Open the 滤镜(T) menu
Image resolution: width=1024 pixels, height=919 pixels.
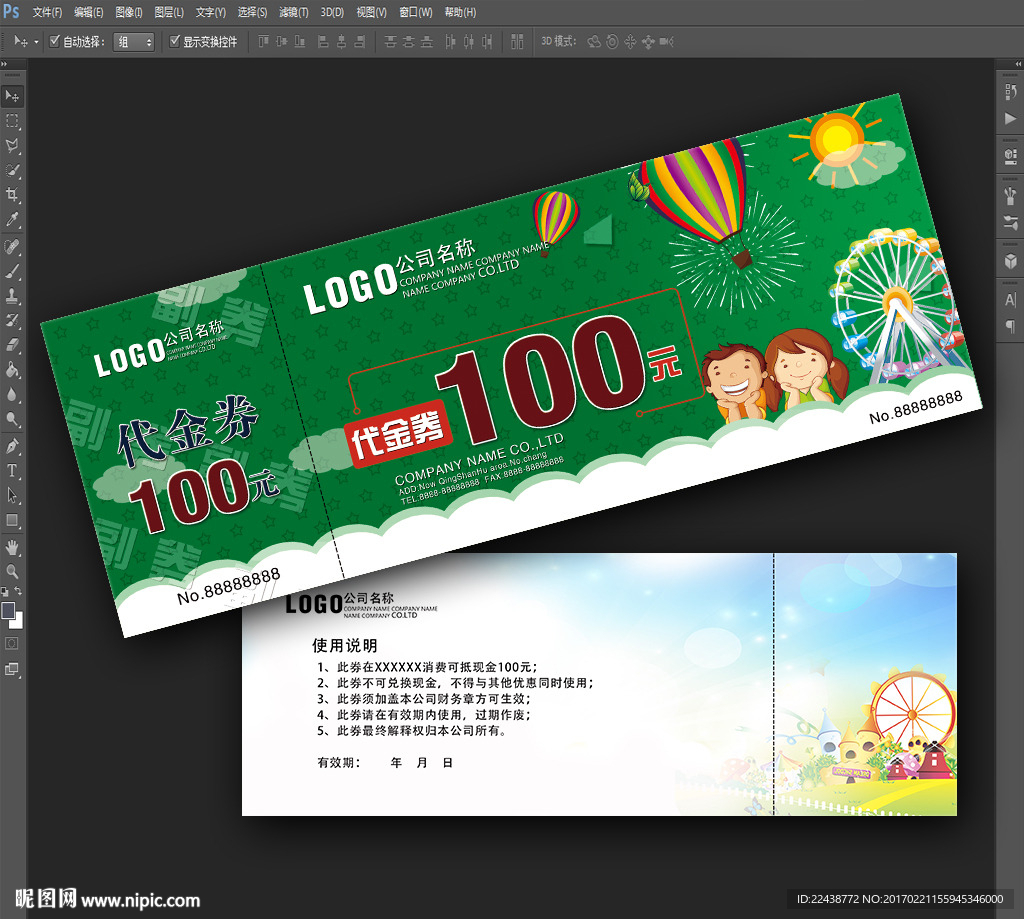click(x=294, y=12)
